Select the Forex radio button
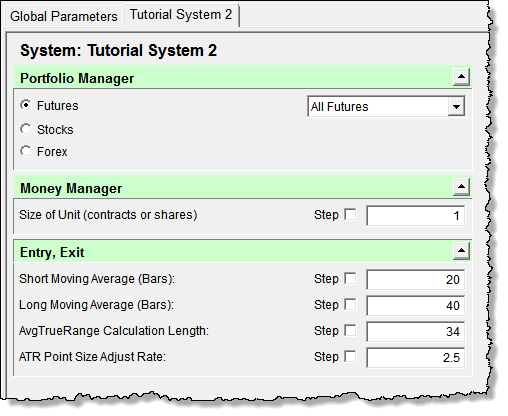Screen dimensions: 508x416 (26, 151)
